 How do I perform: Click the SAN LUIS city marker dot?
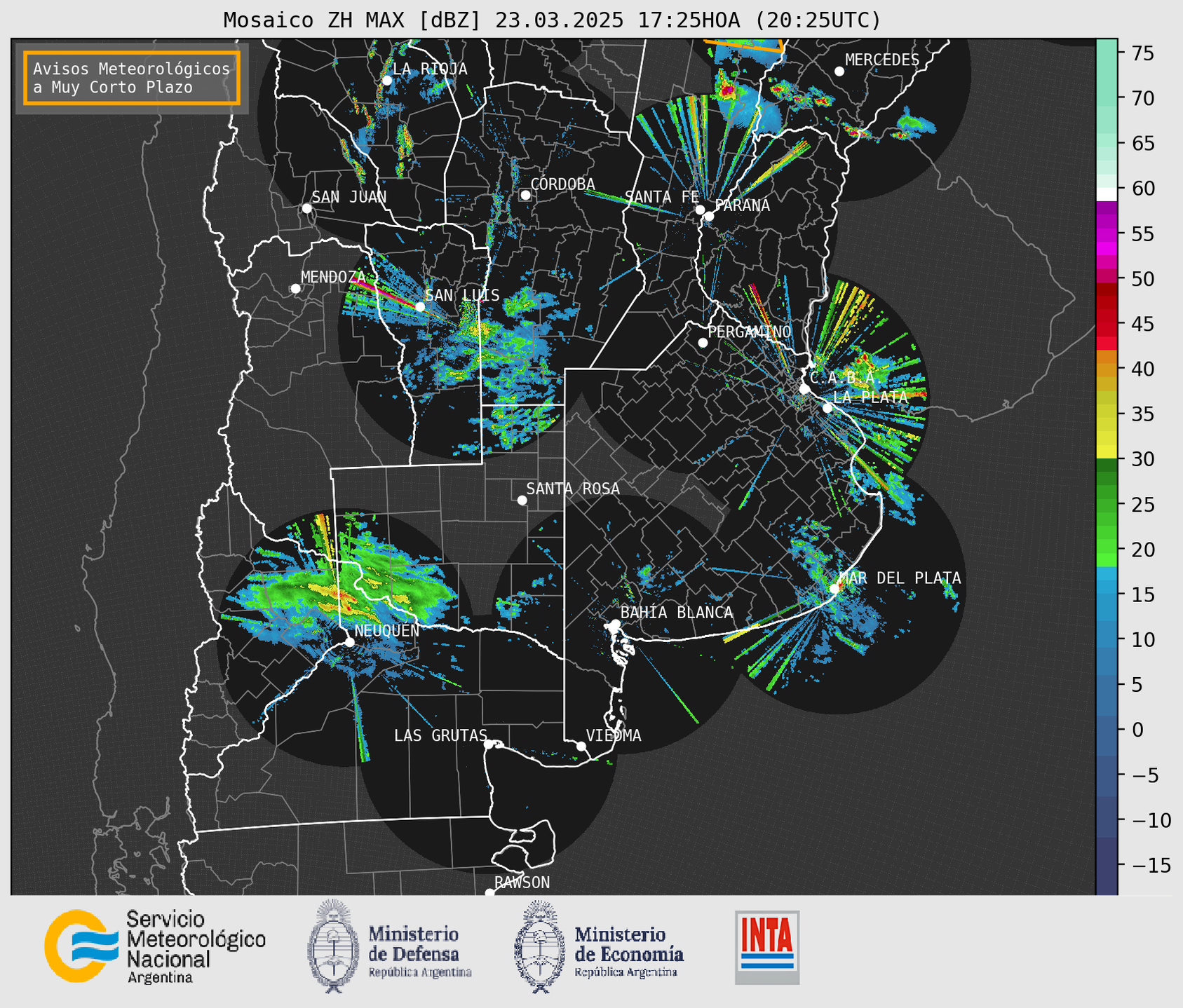[x=419, y=306]
